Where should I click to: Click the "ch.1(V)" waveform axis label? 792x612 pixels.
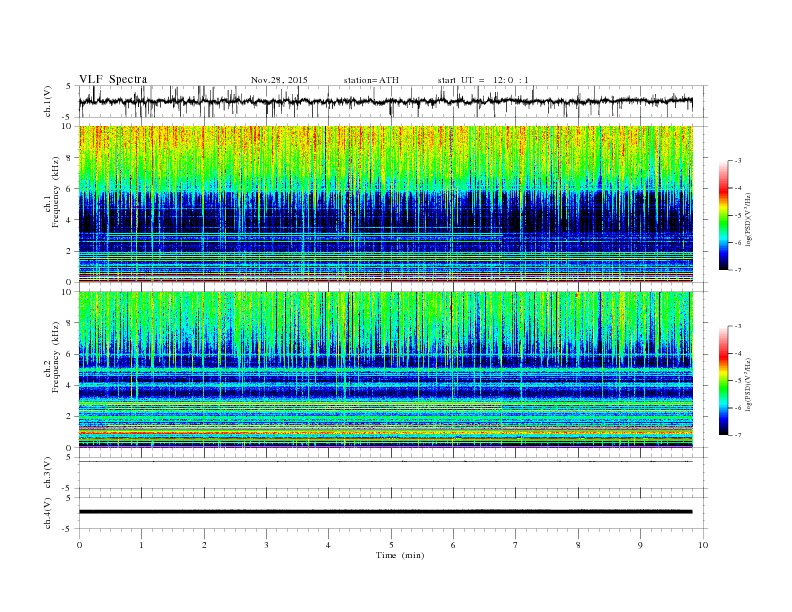48,101
